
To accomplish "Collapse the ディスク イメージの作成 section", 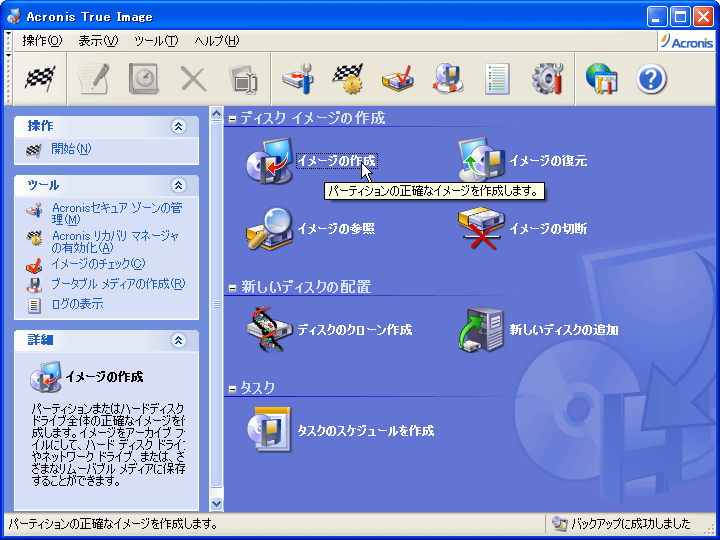I will coord(232,119).
